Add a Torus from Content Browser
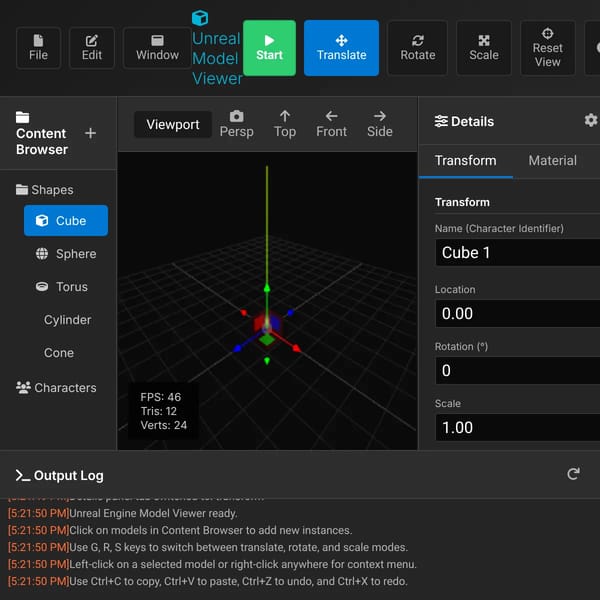Screen dimensions: 600x600 pos(66,287)
